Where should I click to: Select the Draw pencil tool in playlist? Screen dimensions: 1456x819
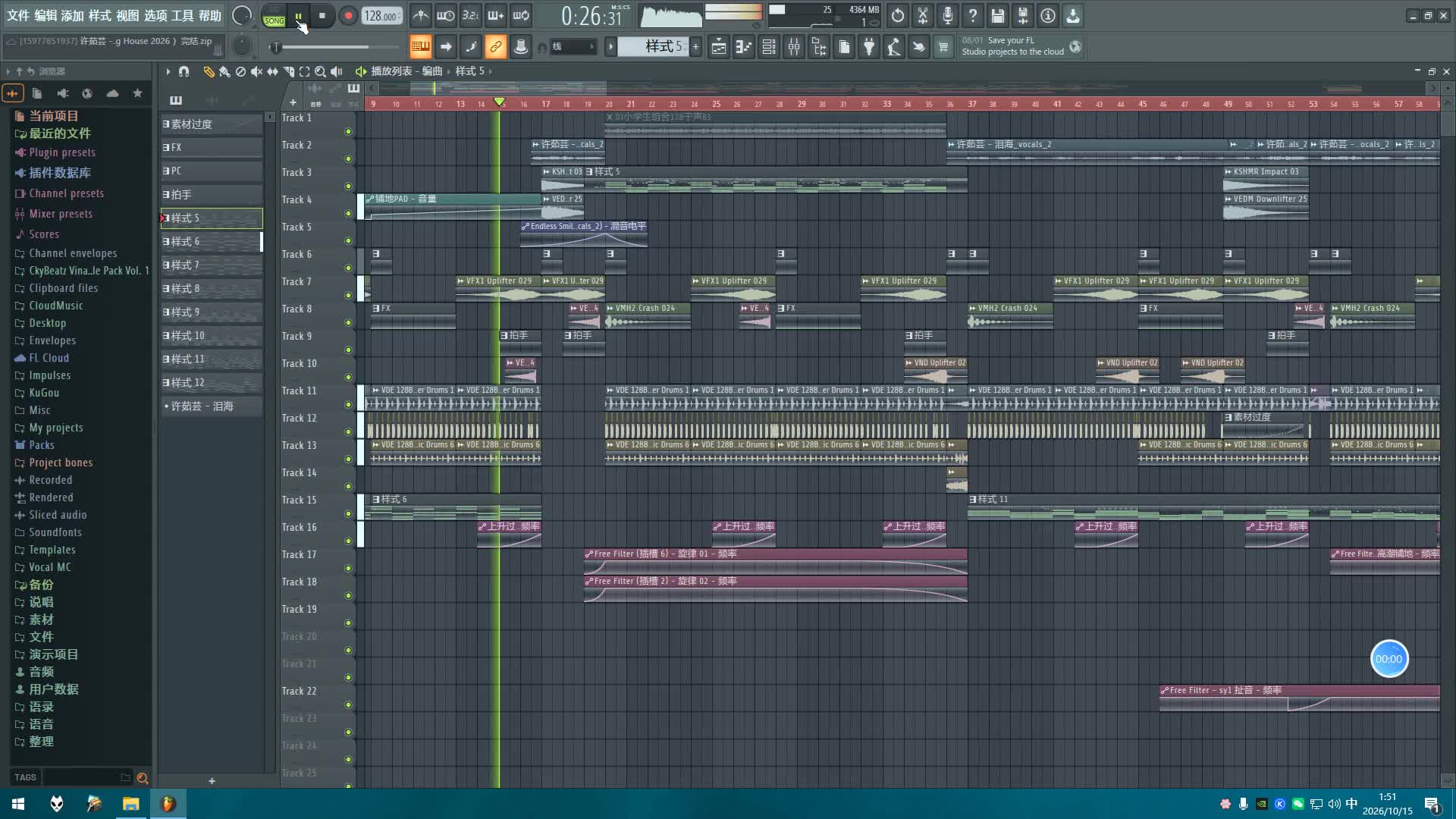click(x=209, y=71)
